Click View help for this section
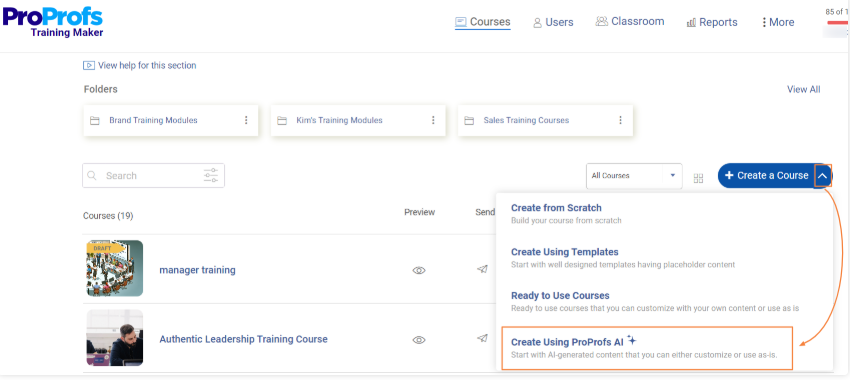Screen dimensions: 850x380 [x=147, y=66]
